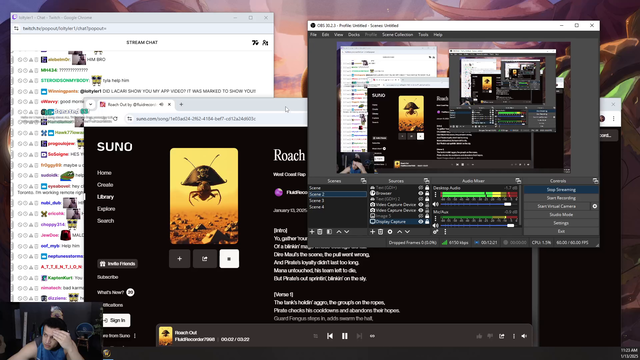Dislike the song with thumbs-down in player bar
Viewport: 640px width, 360px height.
pyautogui.click(x=490, y=336)
